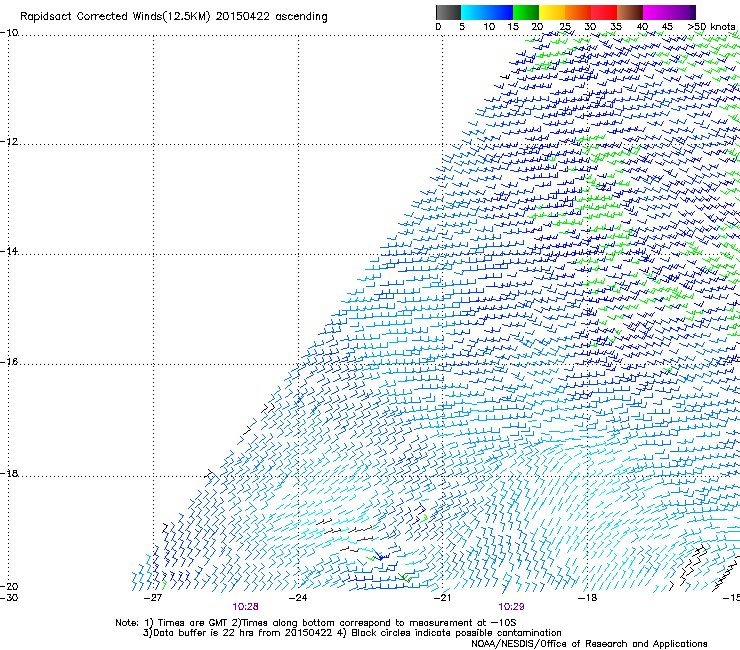This screenshot has width=740, height=650.
Task: Click the yellow 20-25 knots color segment
Action: click(552, 12)
